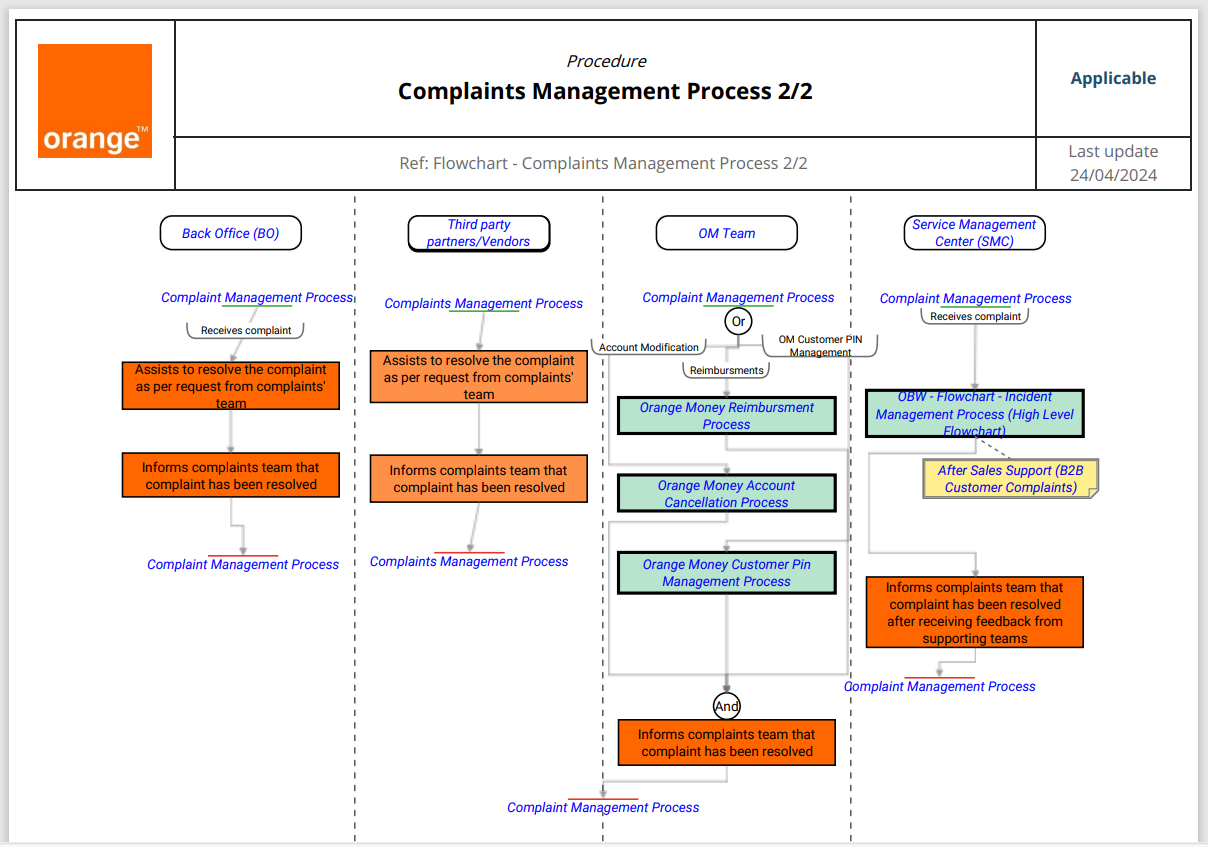Select the 'Ref: Flowchart' reference line
This screenshot has height=847, width=1208.
tap(603, 163)
